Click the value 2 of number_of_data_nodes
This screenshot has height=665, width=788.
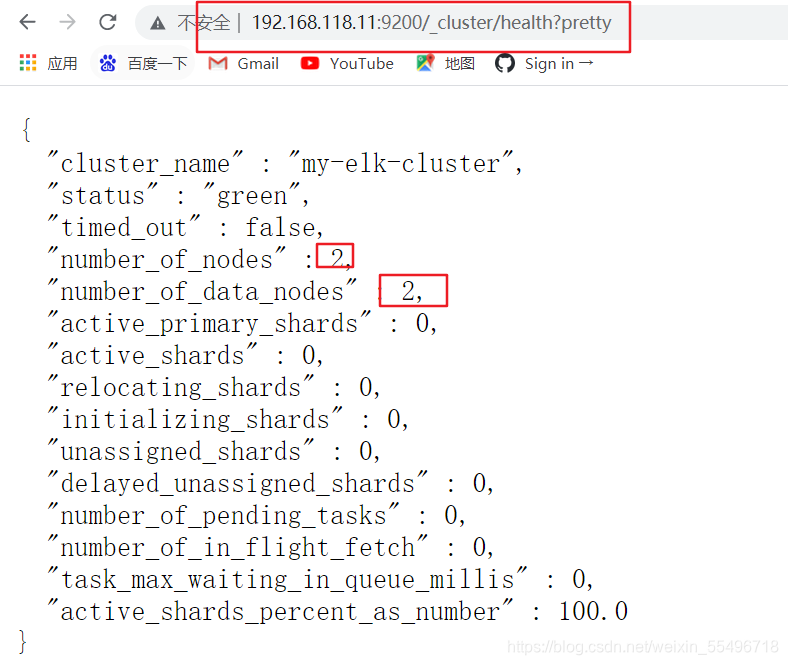pos(408,291)
